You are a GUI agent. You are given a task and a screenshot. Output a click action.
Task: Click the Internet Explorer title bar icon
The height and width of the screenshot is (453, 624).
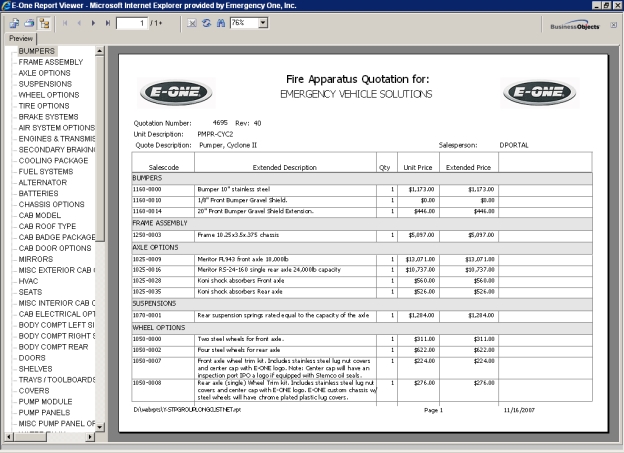coord(5,5)
